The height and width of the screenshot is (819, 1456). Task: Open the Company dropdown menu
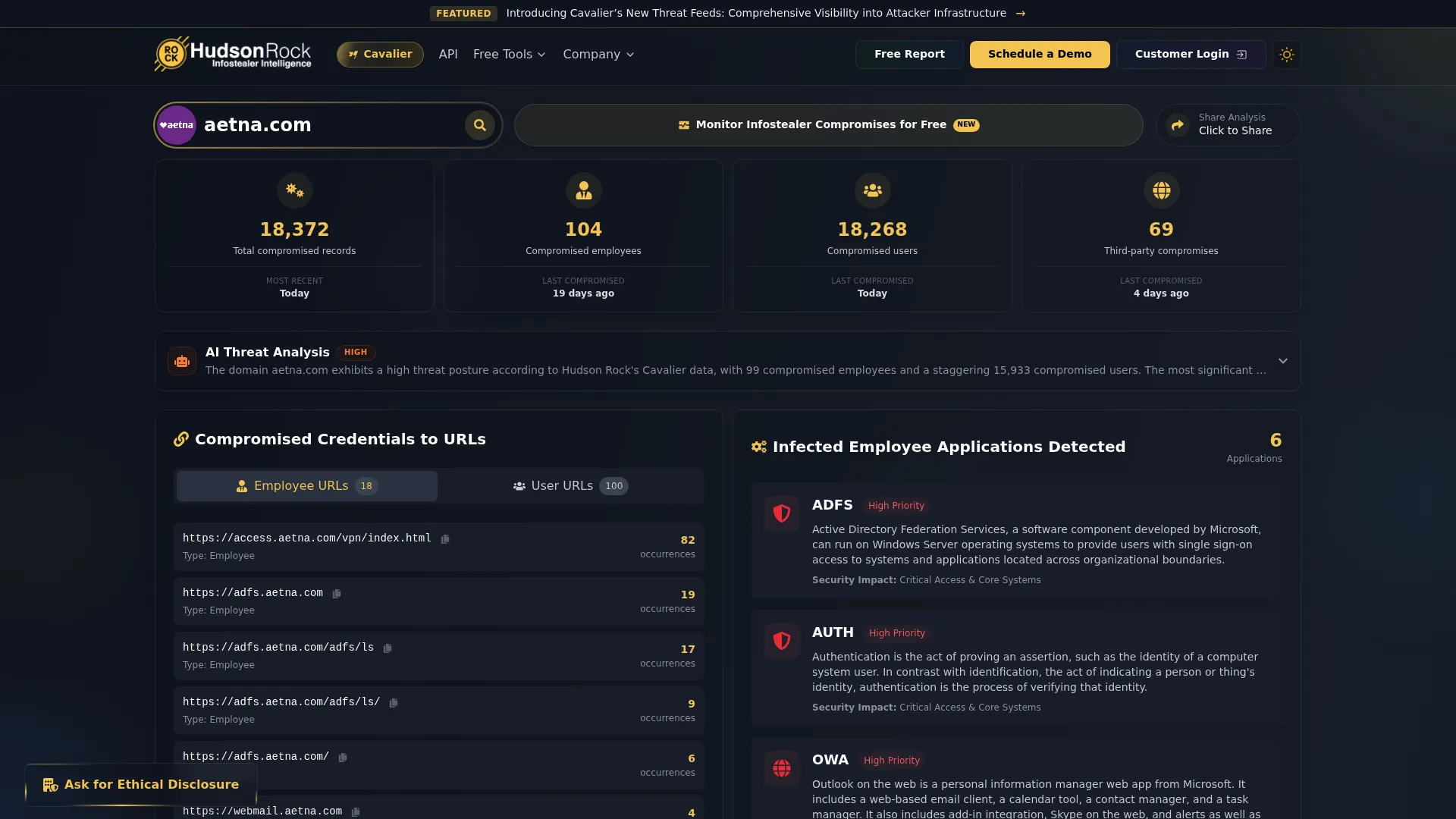point(598,55)
